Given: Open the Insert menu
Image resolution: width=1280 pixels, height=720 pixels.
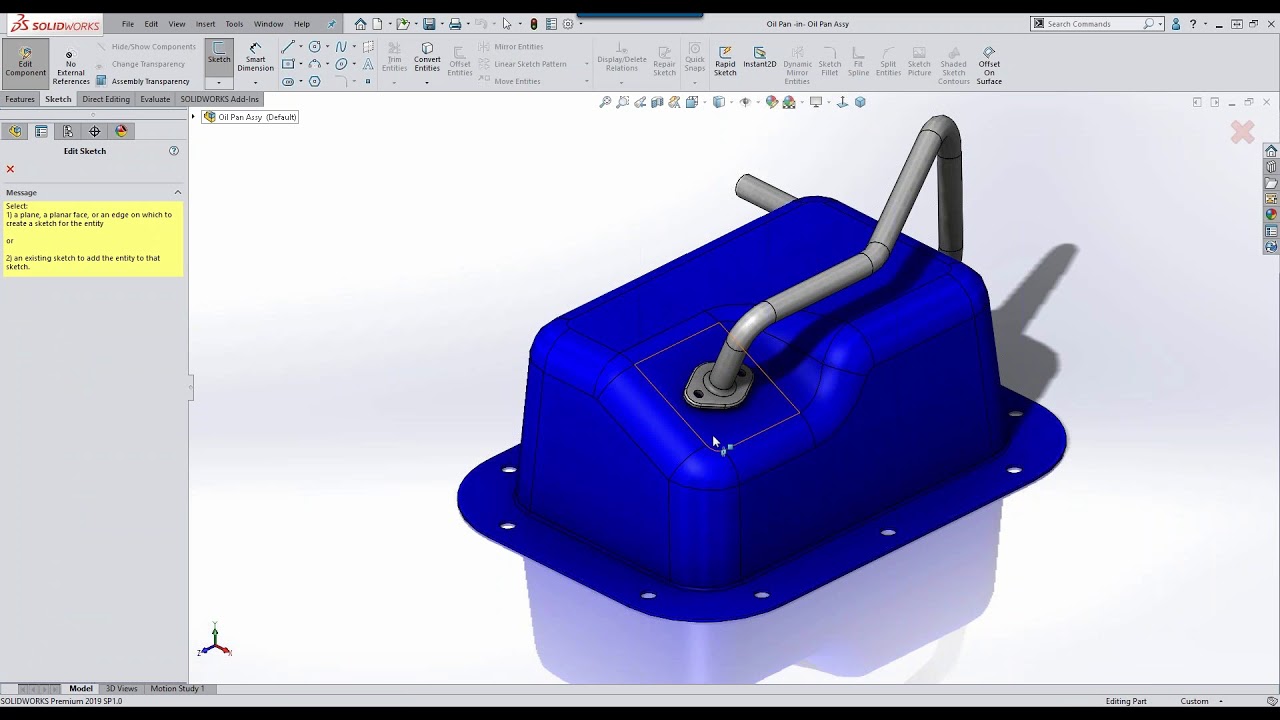Looking at the screenshot, I should click(x=205, y=24).
